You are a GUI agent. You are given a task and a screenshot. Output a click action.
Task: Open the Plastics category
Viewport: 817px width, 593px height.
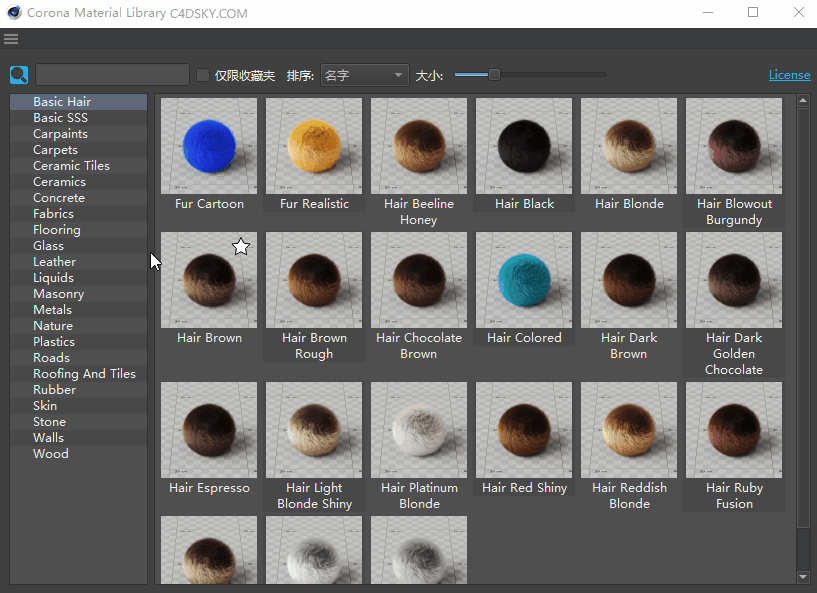point(79,342)
